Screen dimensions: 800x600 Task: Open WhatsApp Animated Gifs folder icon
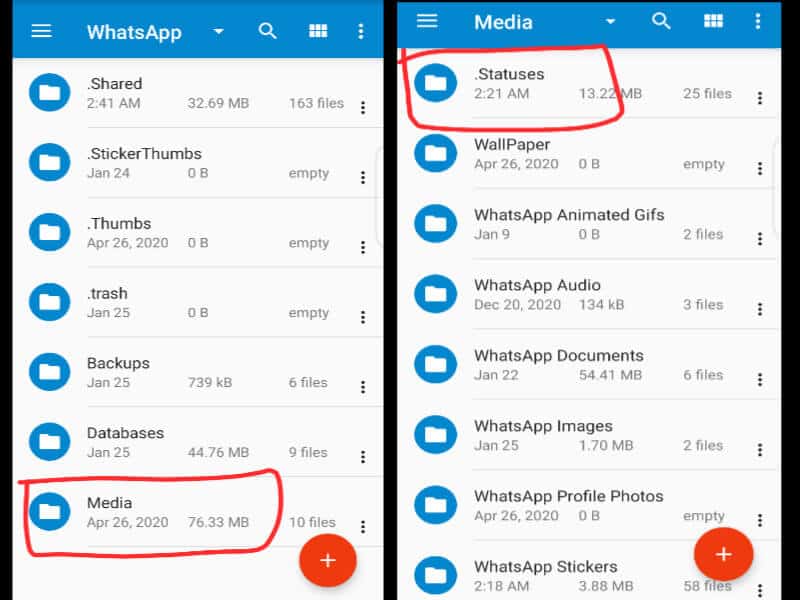436,223
